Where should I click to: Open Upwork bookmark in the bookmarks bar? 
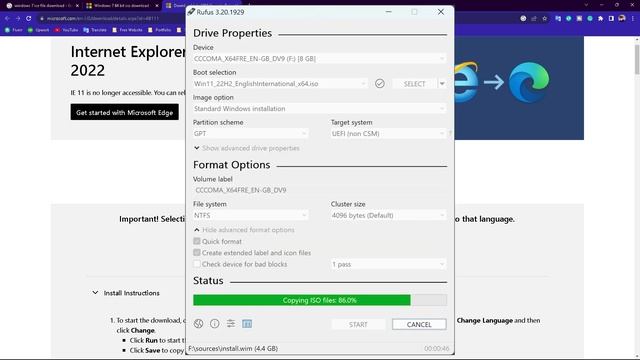pyautogui.click(x=38, y=30)
